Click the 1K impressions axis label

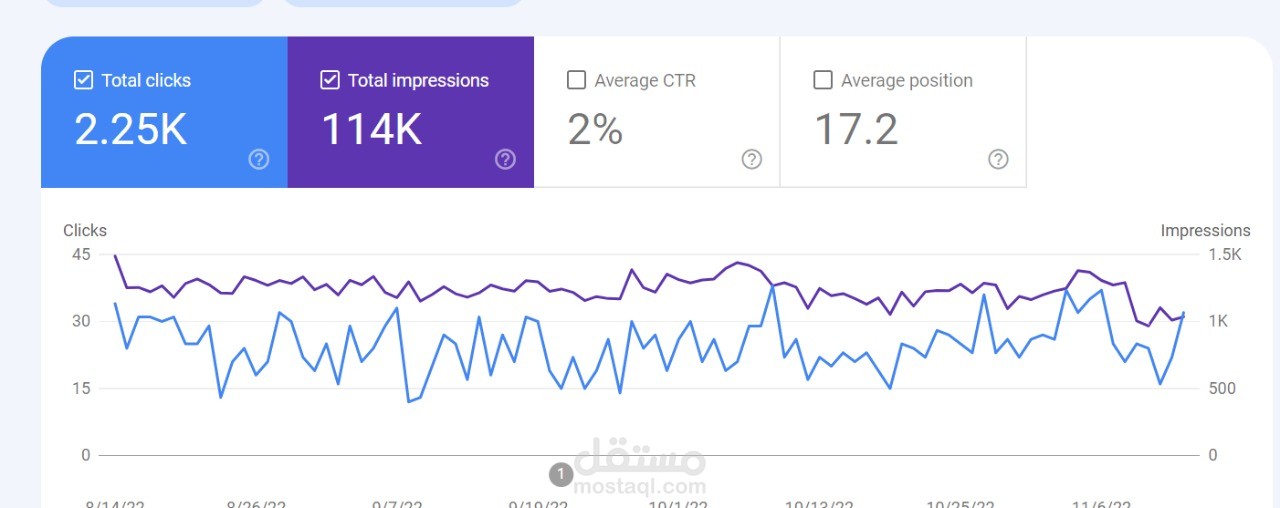point(1217,321)
